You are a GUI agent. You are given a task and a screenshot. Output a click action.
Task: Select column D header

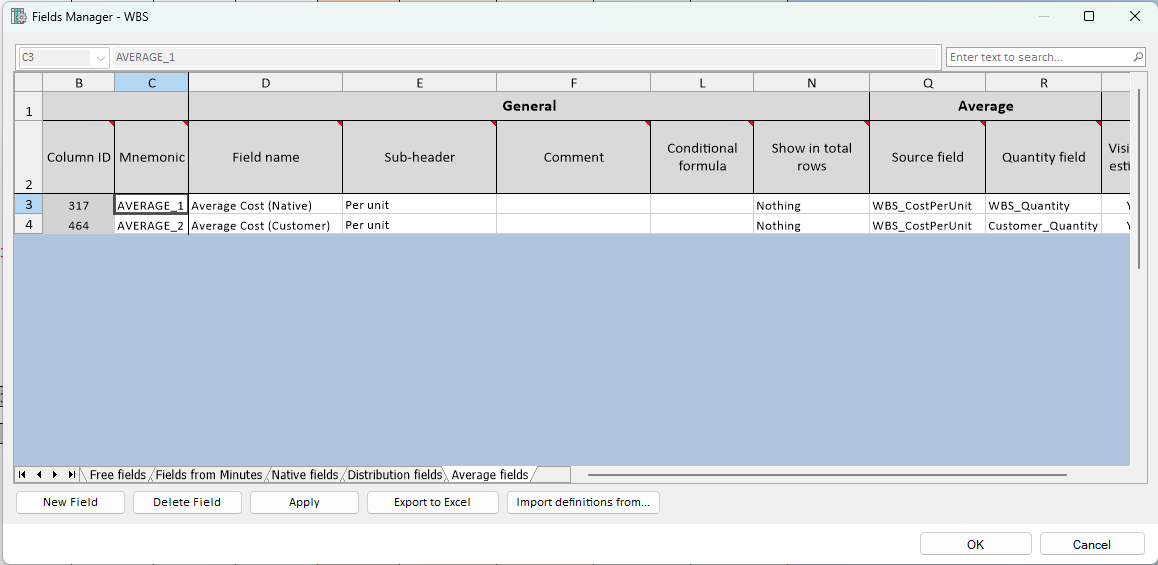[265, 83]
